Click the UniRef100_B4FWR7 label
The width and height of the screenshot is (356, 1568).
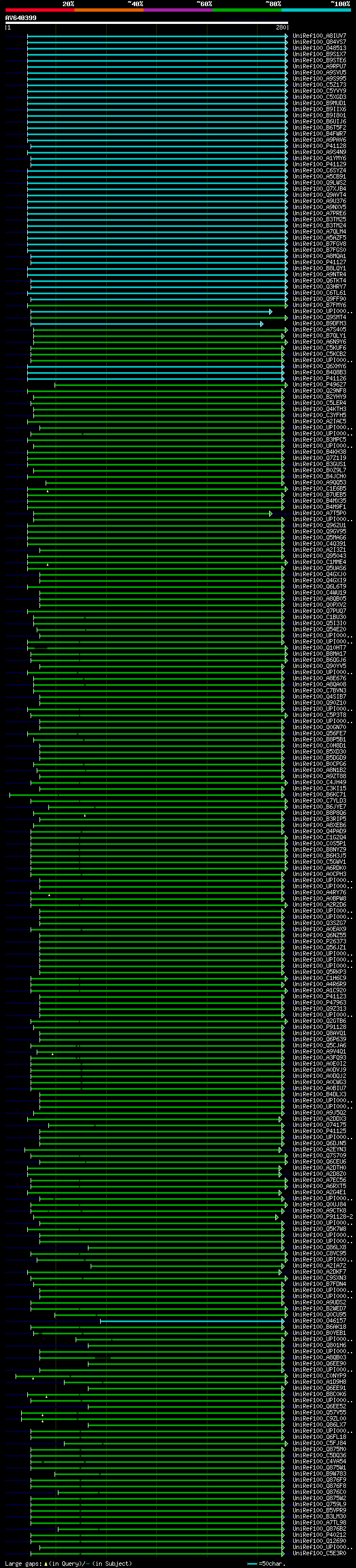(319, 133)
